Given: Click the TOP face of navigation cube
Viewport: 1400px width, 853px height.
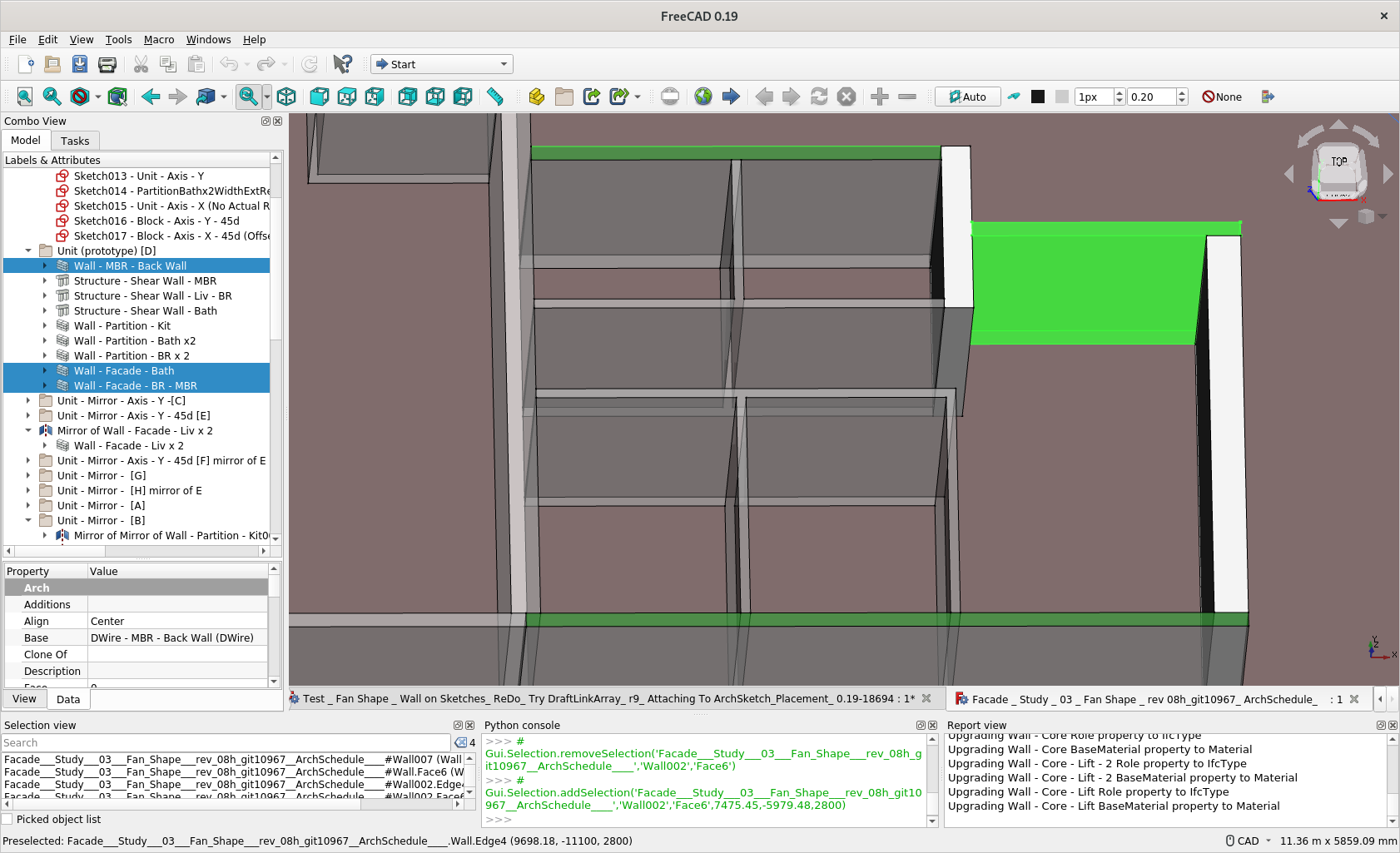Looking at the screenshot, I should point(1338,162).
